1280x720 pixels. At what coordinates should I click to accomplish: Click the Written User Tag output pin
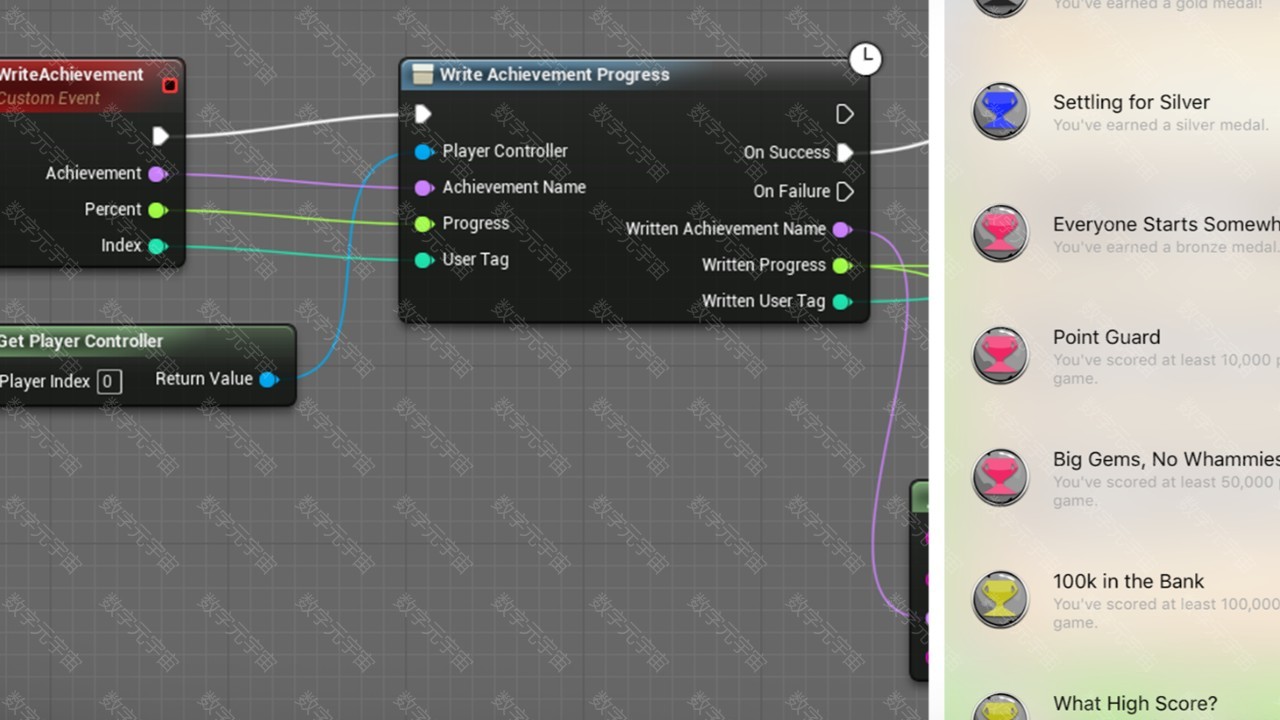point(842,302)
